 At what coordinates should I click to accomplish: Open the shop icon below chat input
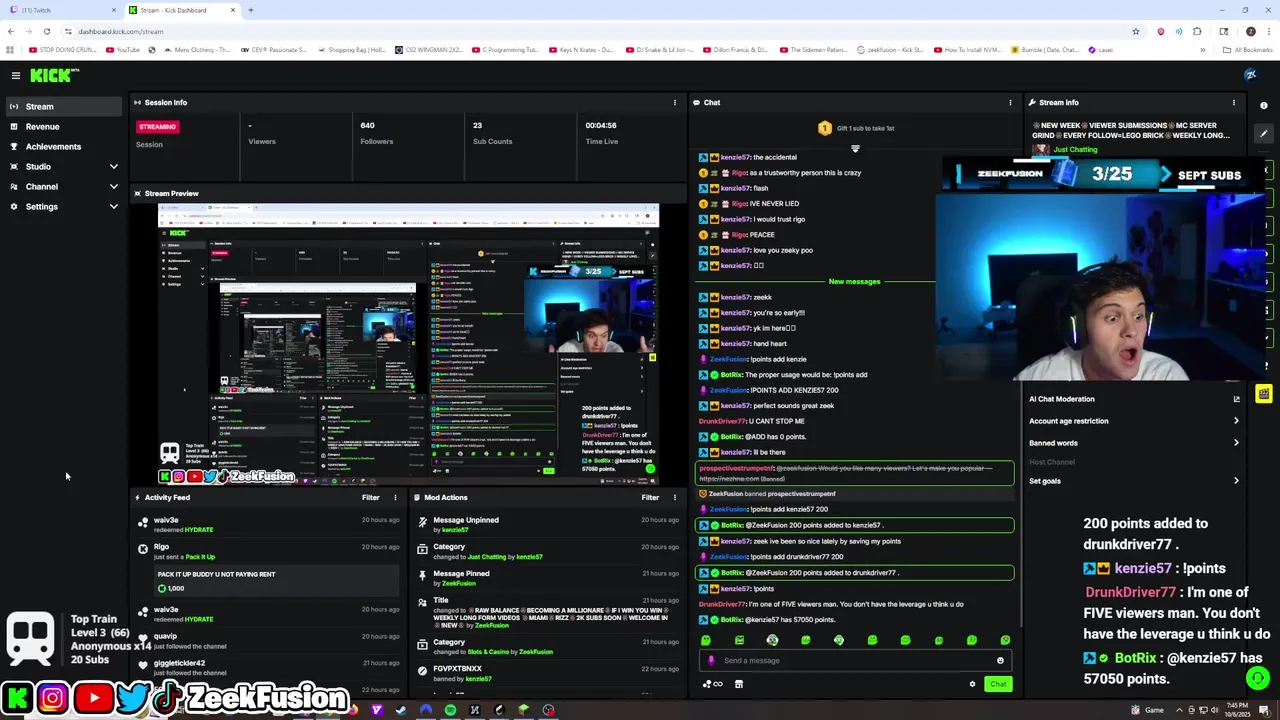coord(739,684)
